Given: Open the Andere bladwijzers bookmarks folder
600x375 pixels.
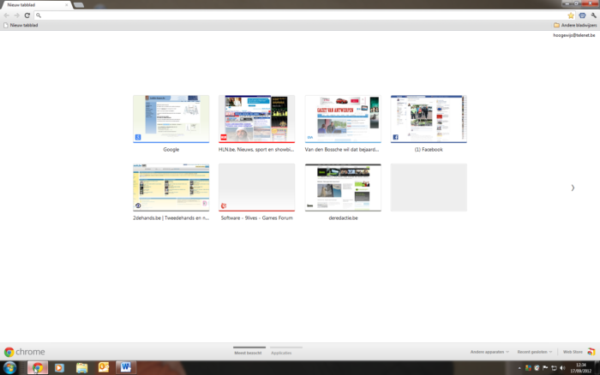Looking at the screenshot, I should click(575, 25).
